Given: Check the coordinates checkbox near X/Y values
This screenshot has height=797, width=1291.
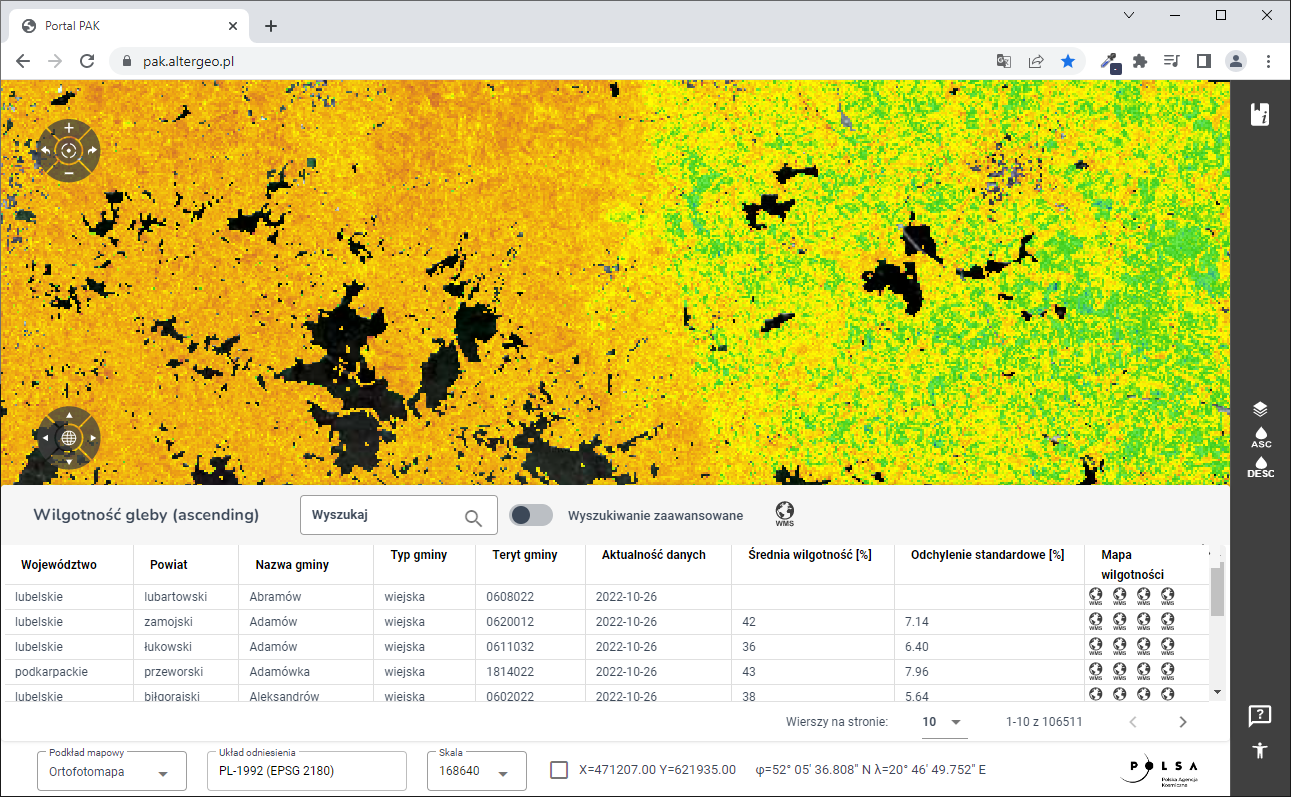Looking at the screenshot, I should pyautogui.click(x=560, y=770).
